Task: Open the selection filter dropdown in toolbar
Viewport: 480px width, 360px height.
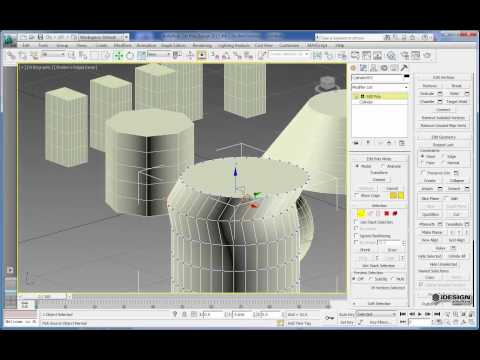Action: pyautogui.click(x=53, y=54)
